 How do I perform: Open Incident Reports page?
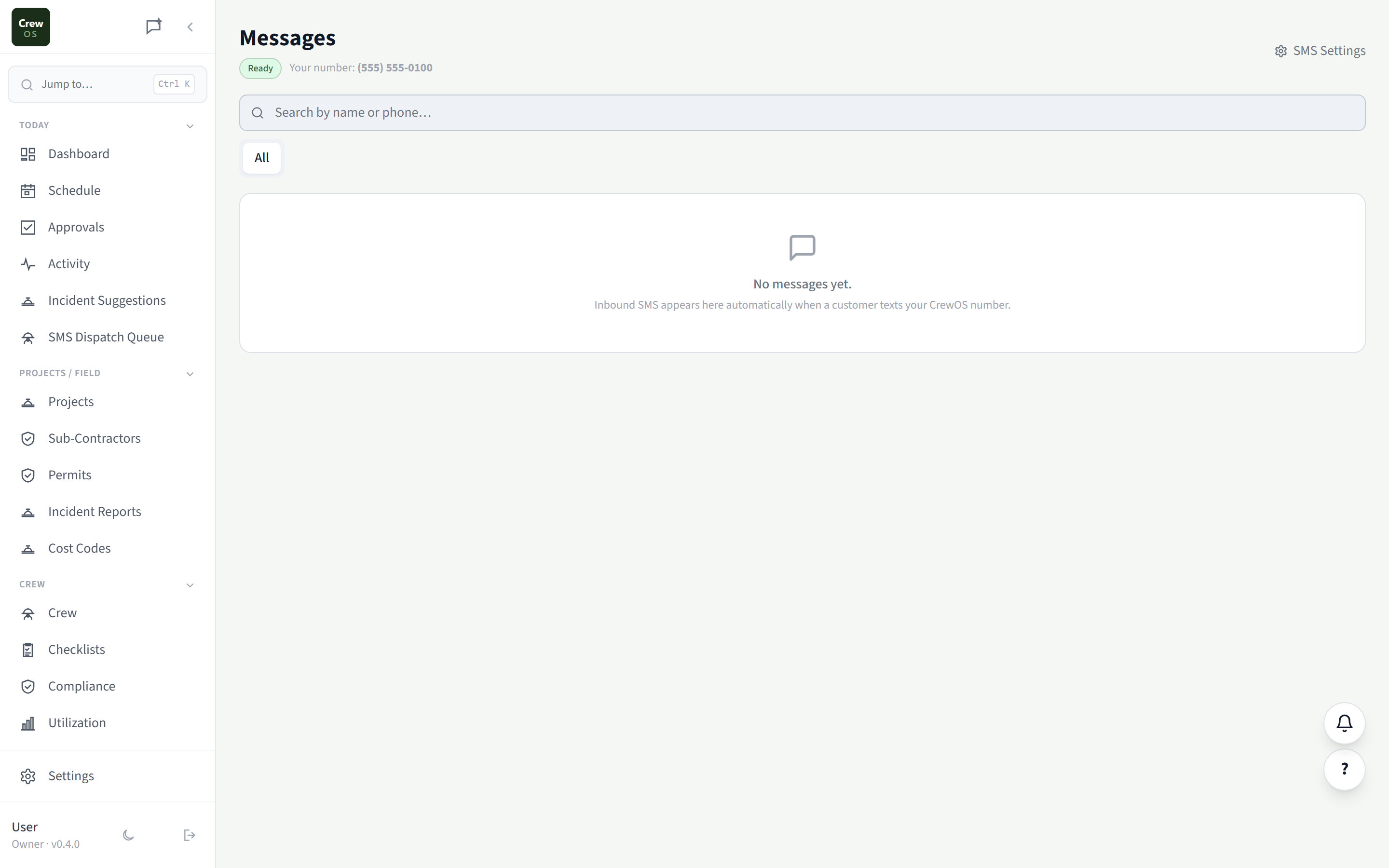(x=108, y=512)
